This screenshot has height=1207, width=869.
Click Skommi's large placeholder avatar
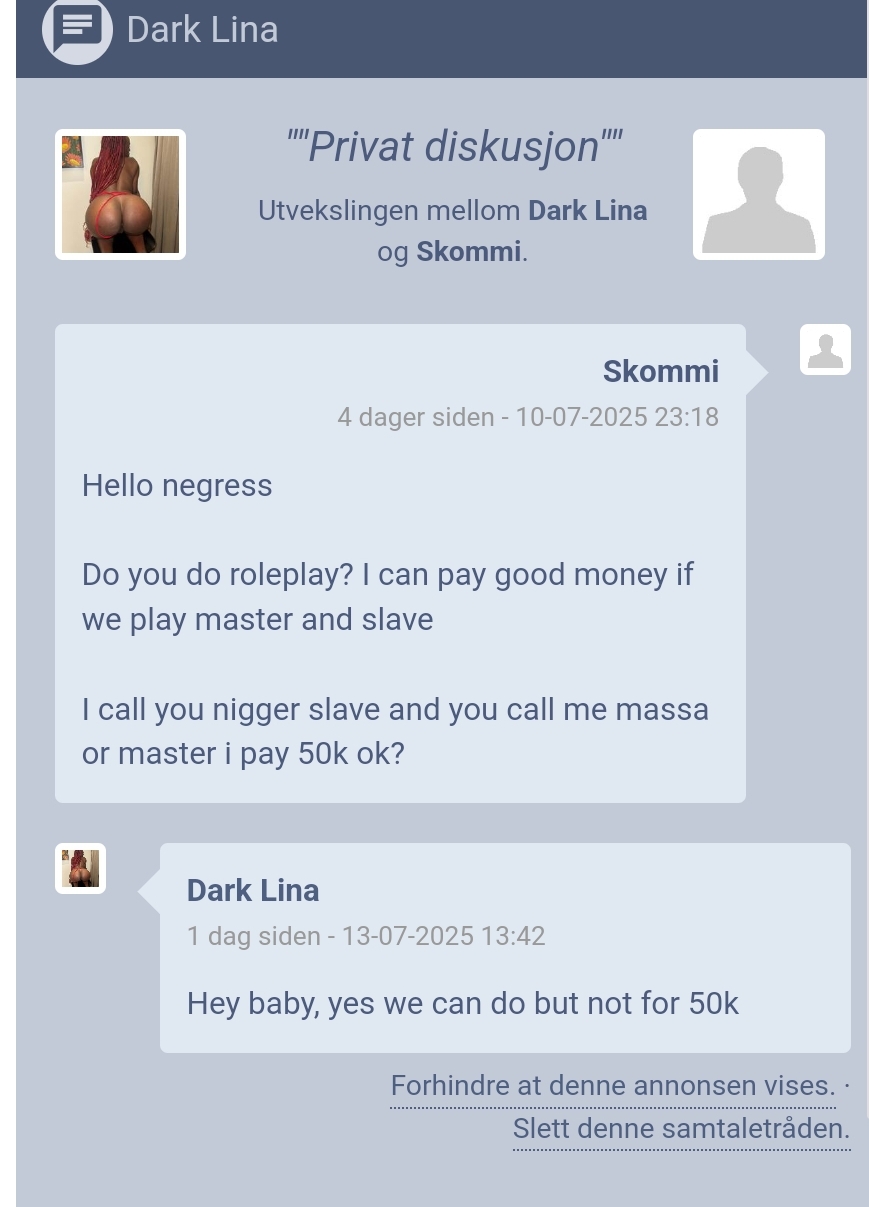pyautogui.click(x=759, y=194)
